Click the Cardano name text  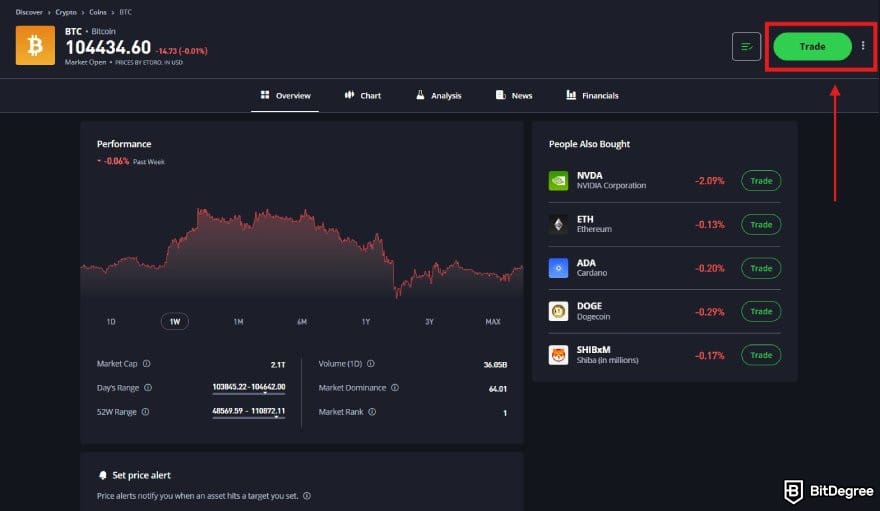592,273
